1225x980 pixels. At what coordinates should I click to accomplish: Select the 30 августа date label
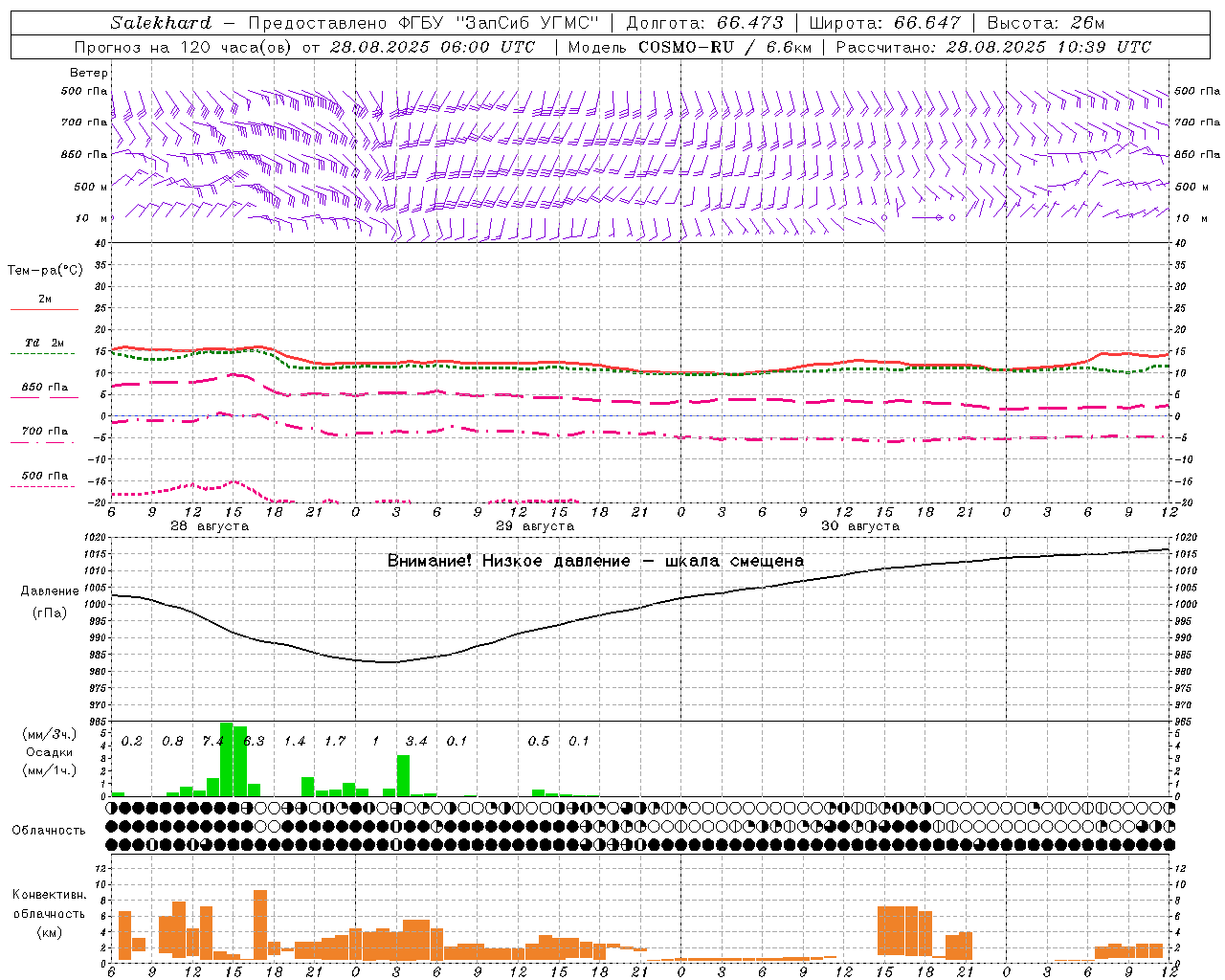coord(860,526)
